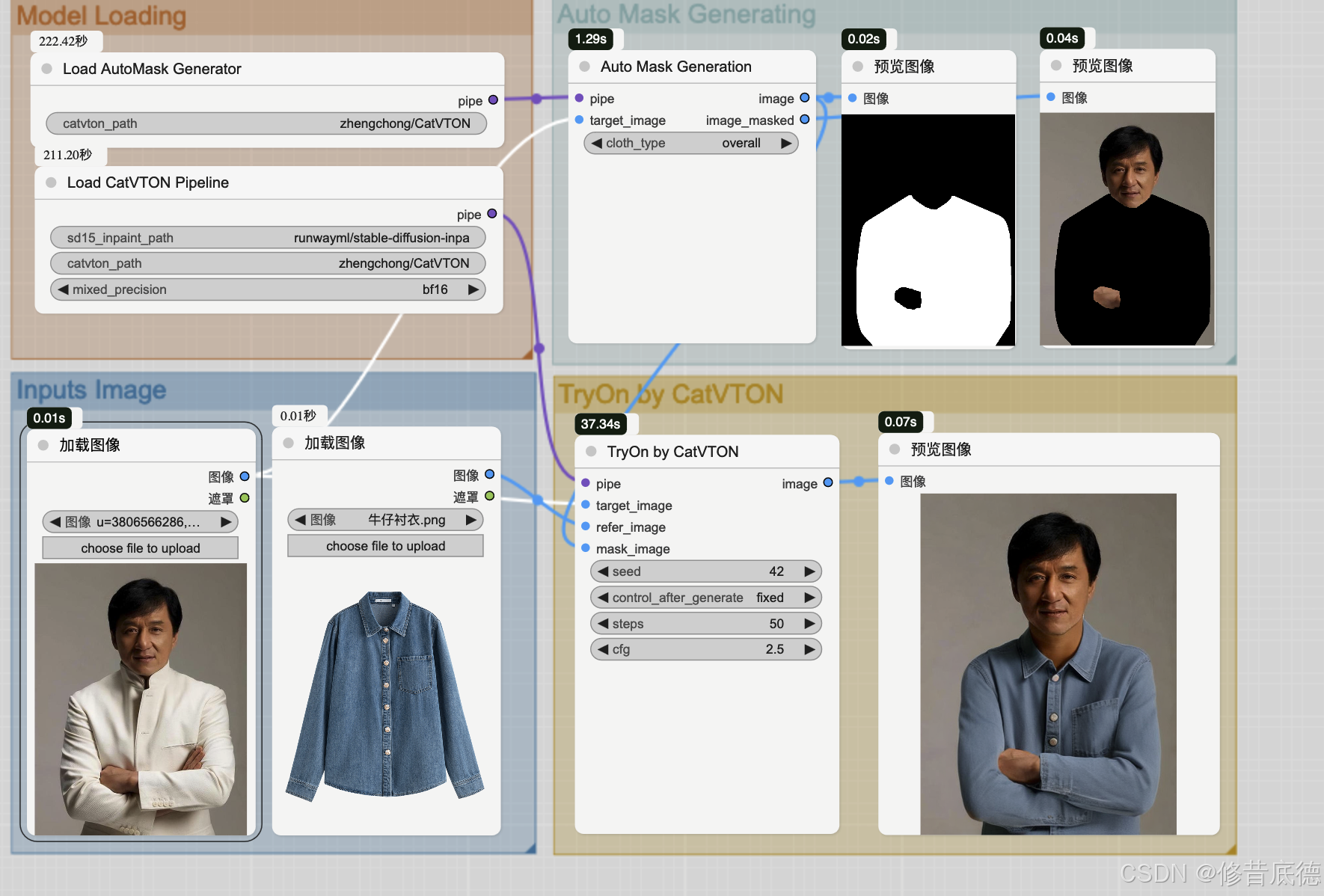Click the right arrow of cloth_type selector
This screenshot has height=896, width=1324.
click(785, 143)
